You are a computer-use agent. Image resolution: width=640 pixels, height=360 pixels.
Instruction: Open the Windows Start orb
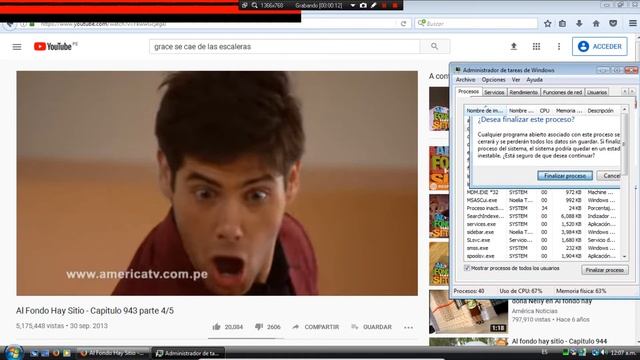pyautogui.click(x=13, y=352)
